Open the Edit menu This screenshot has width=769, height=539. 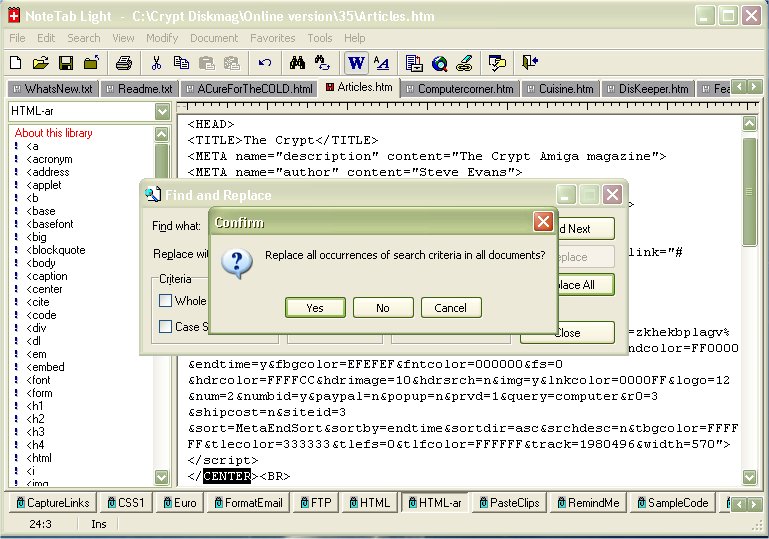click(46, 38)
